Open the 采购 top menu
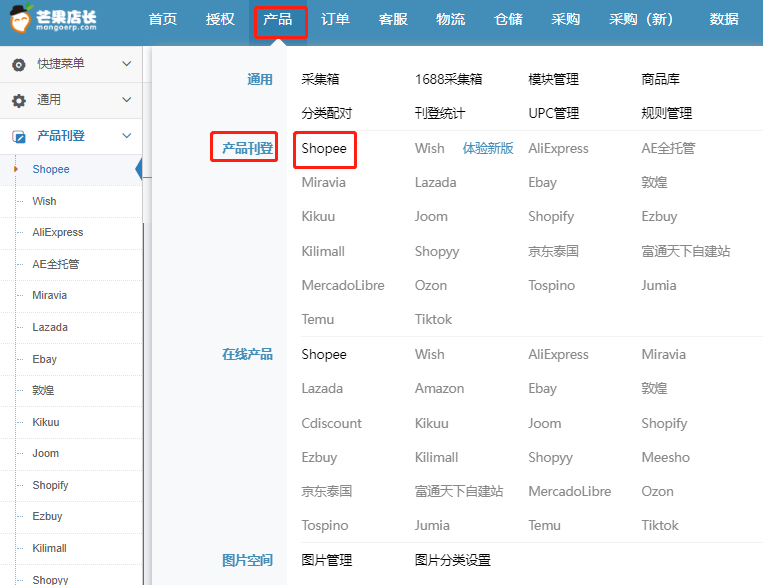 tap(565, 19)
